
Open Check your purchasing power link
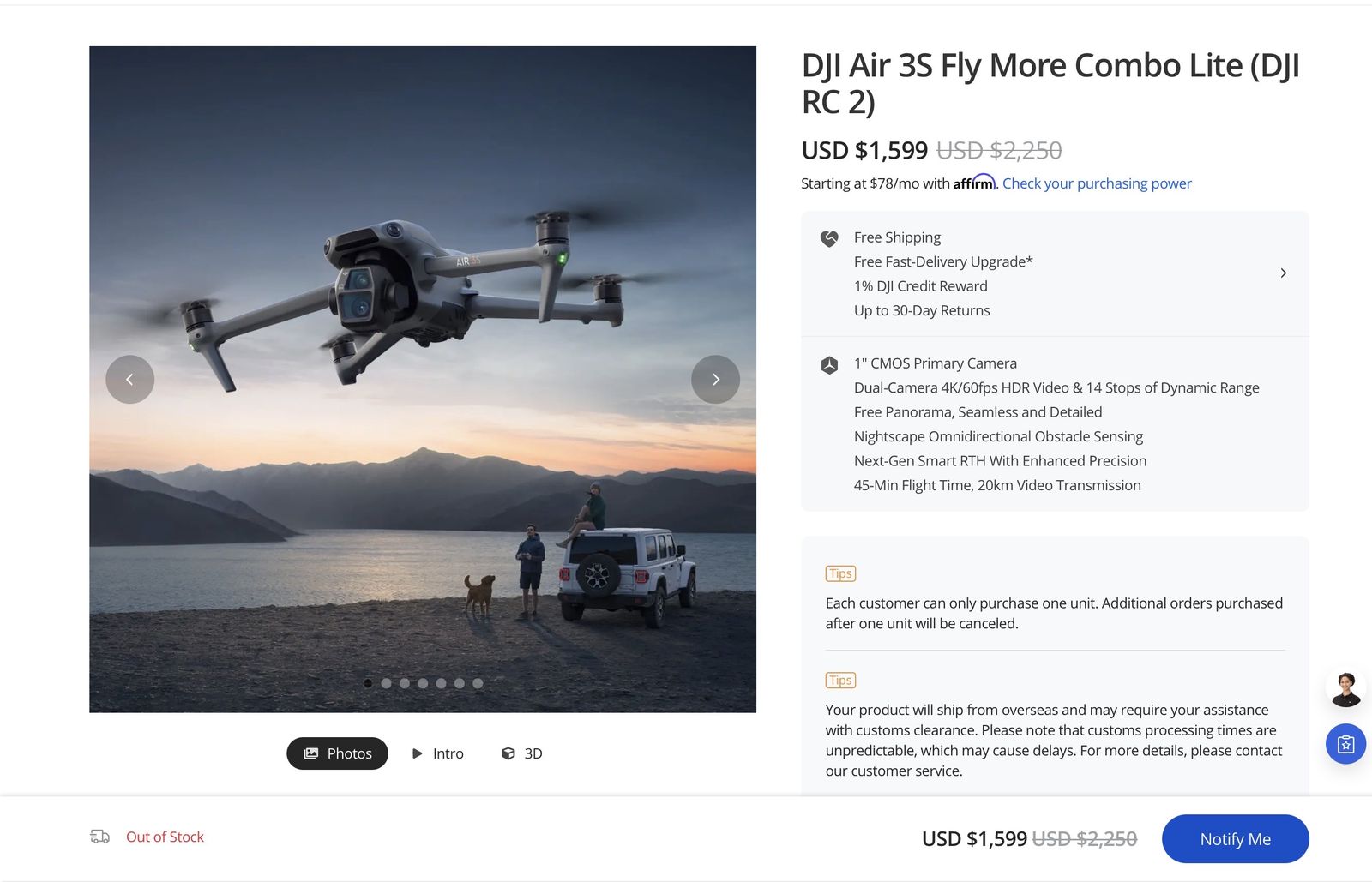[x=1097, y=183]
